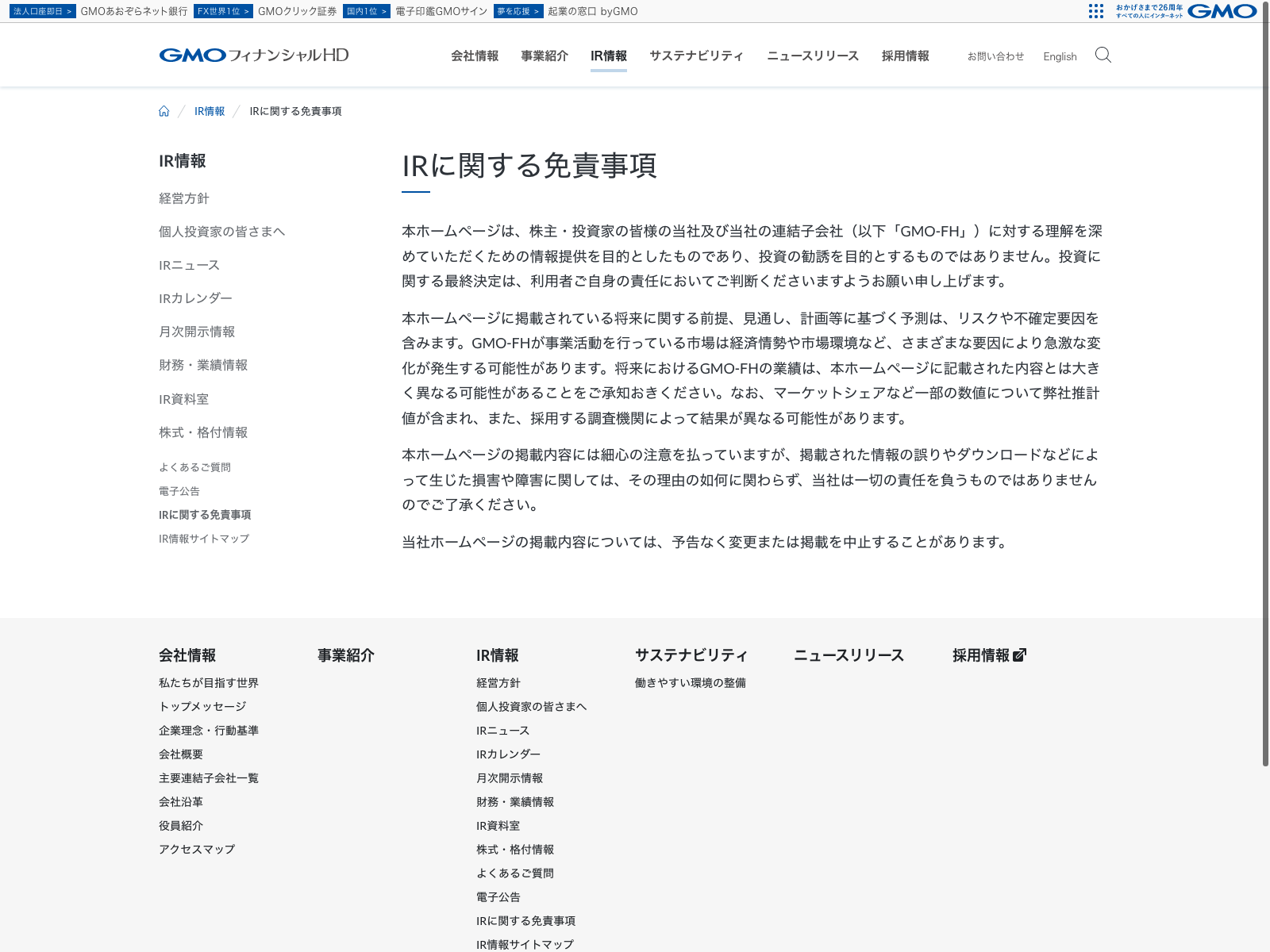Switch site language to English

coord(1060,56)
